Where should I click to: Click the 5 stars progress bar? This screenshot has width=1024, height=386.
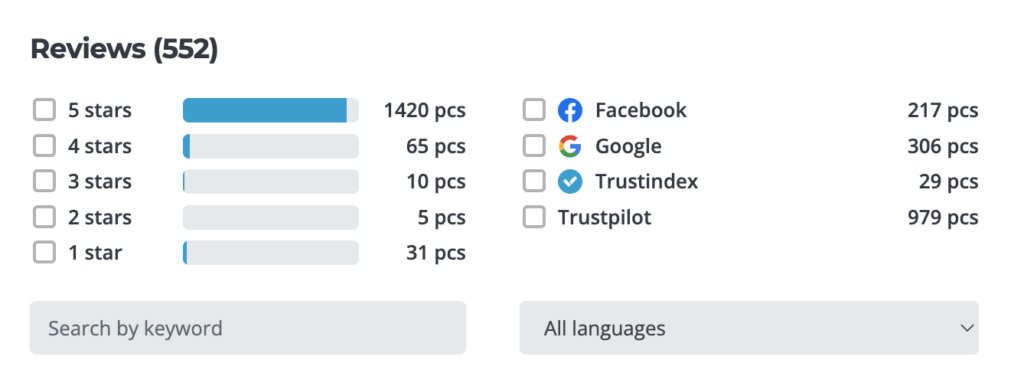pos(270,110)
